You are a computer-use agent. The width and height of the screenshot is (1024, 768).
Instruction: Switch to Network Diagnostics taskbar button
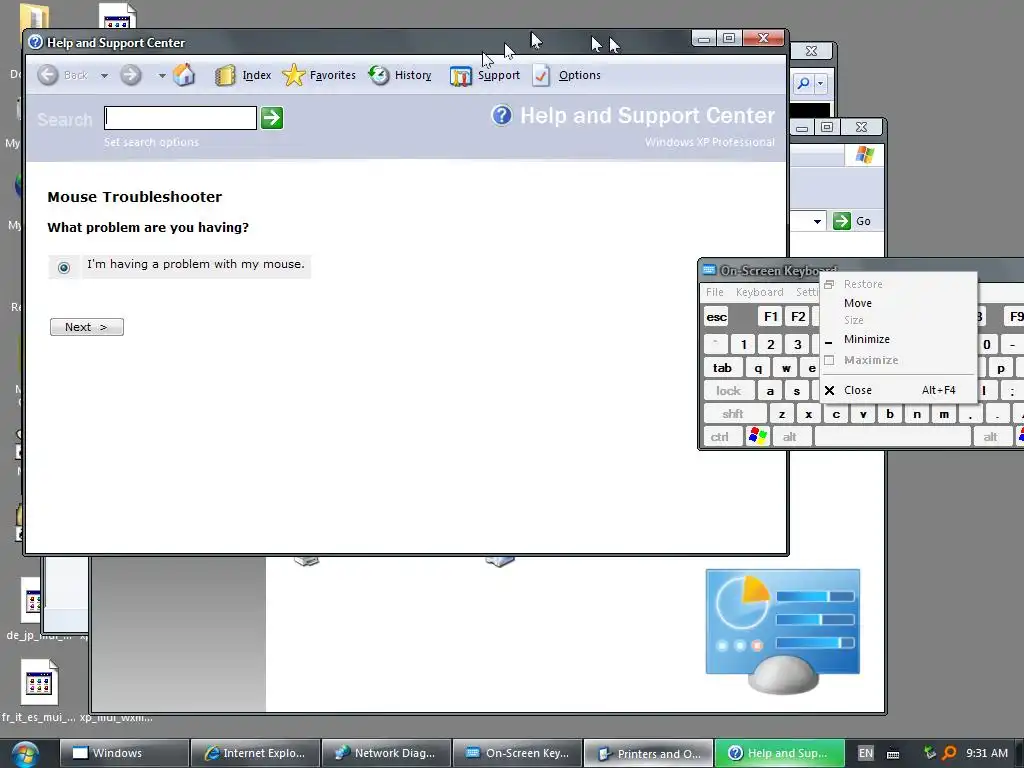(x=387, y=754)
